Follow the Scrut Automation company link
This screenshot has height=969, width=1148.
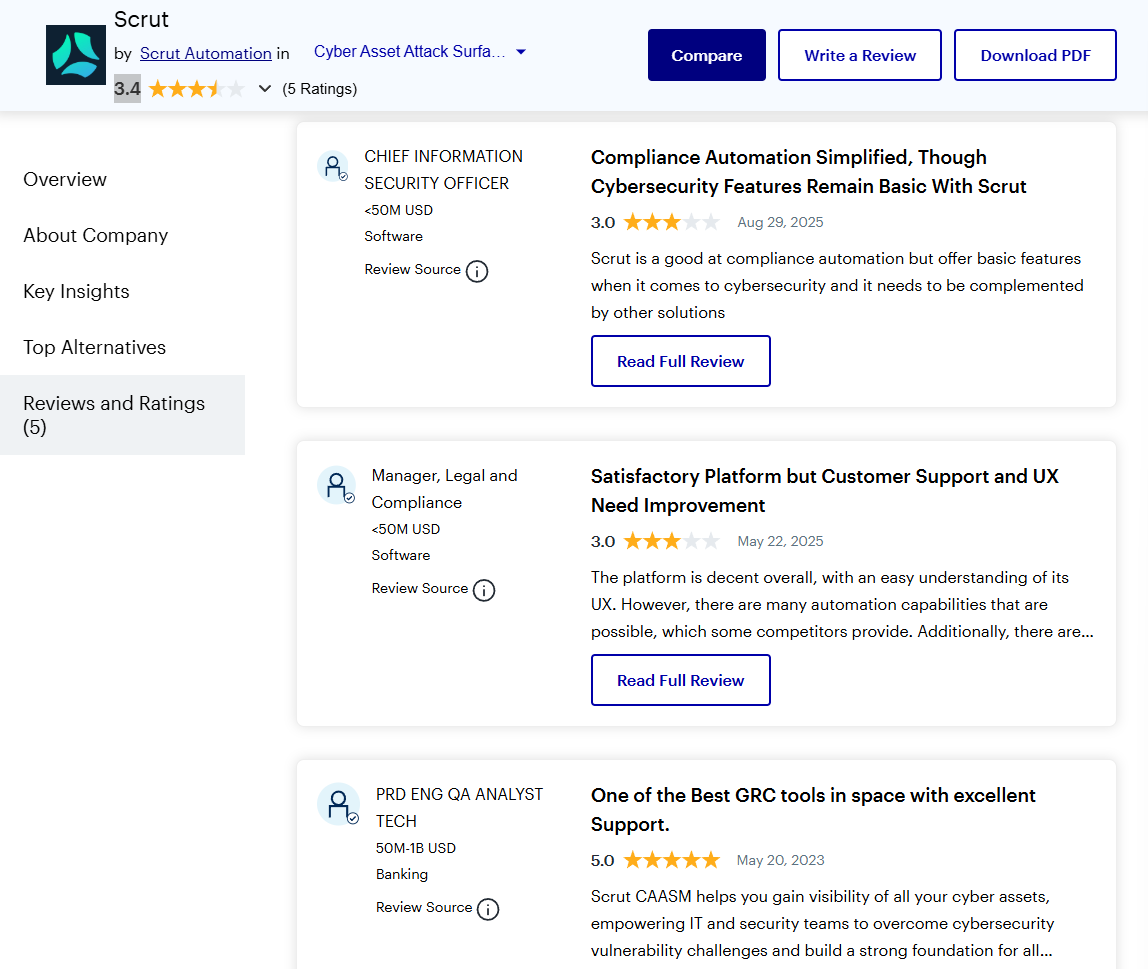tap(207, 53)
